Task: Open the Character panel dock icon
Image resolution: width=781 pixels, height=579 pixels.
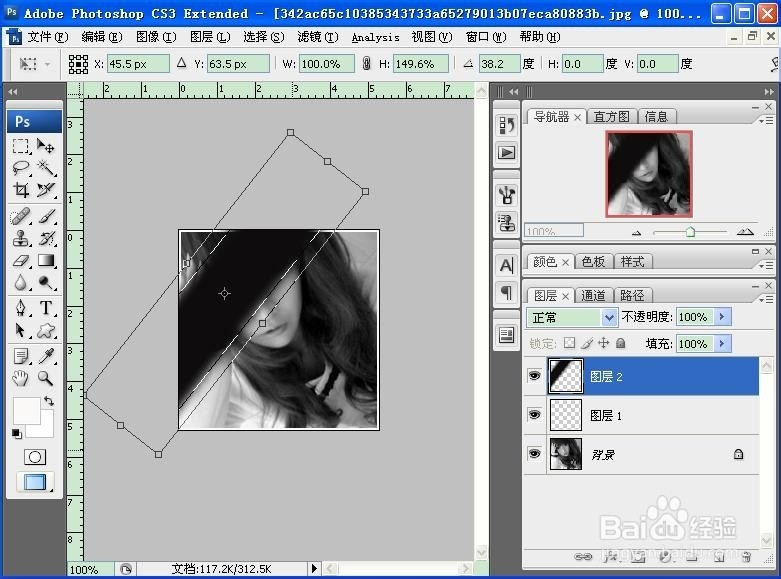Action: click(507, 265)
